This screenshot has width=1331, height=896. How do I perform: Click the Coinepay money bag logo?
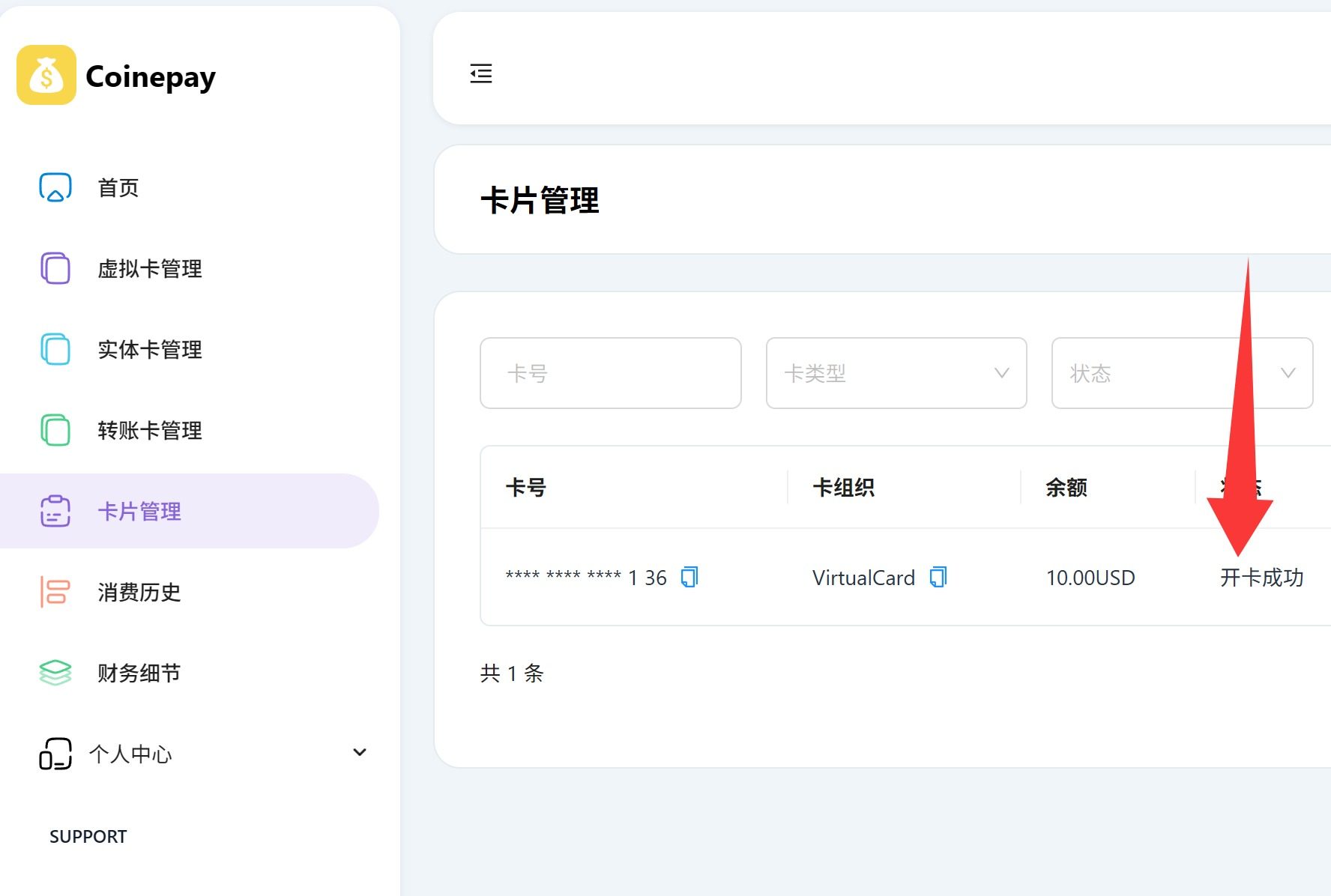point(46,75)
